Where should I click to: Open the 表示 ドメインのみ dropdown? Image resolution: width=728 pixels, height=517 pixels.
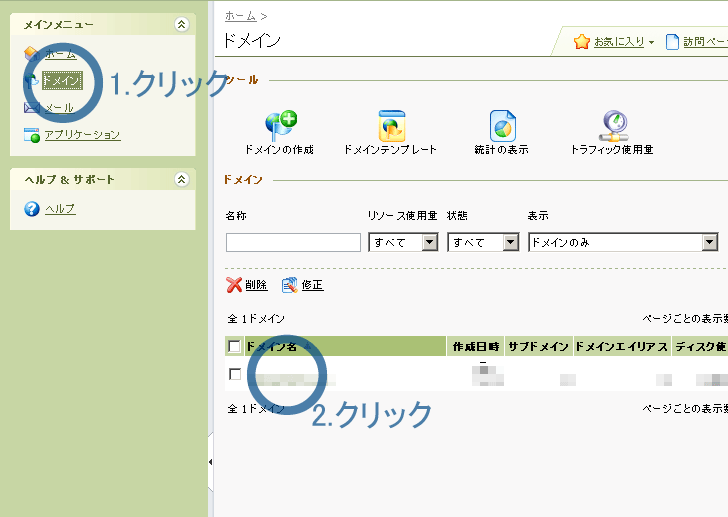tap(624, 242)
